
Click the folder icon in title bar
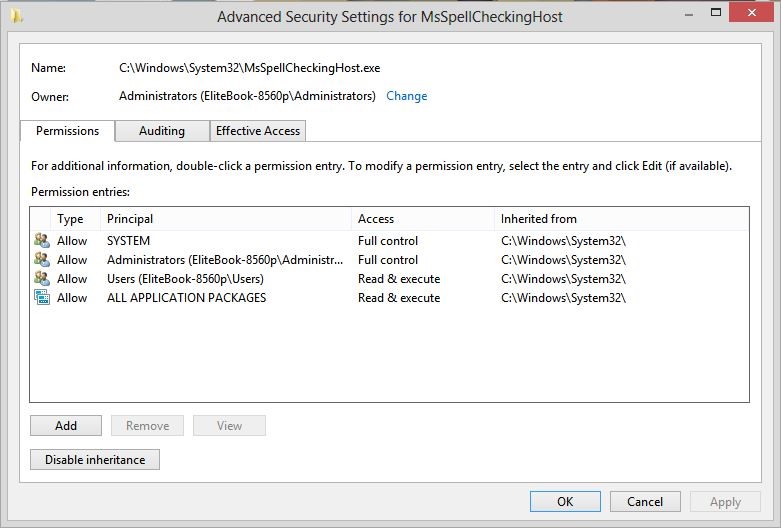[x=16, y=16]
